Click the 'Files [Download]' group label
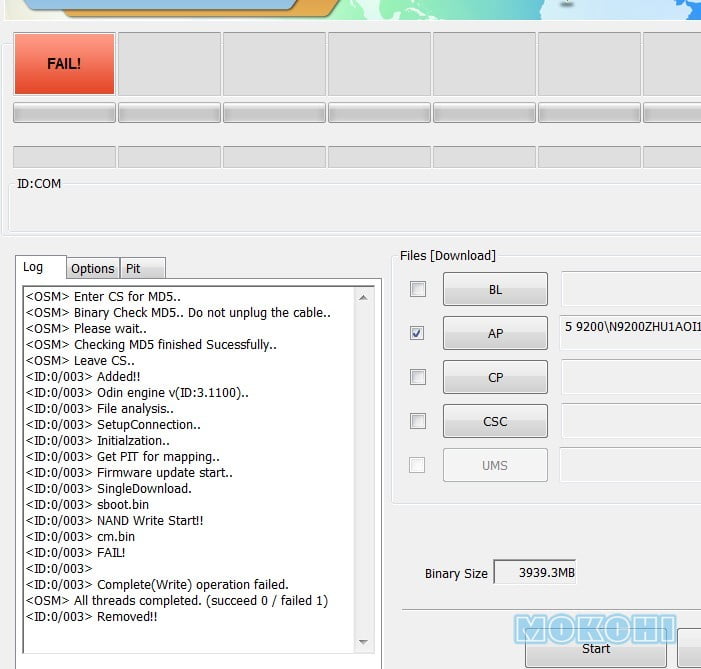The width and height of the screenshot is (701, 669). click(x=448, y=256)
